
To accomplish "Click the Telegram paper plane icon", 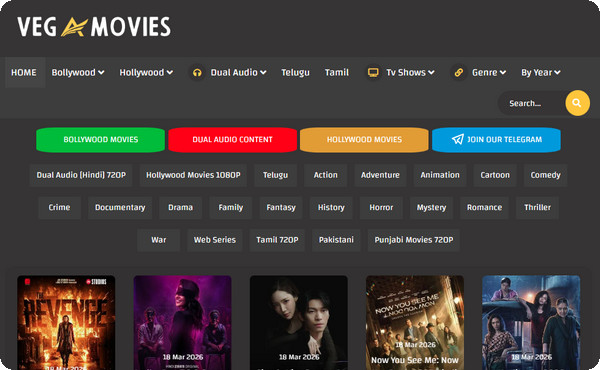I will (x=458, y=139).
